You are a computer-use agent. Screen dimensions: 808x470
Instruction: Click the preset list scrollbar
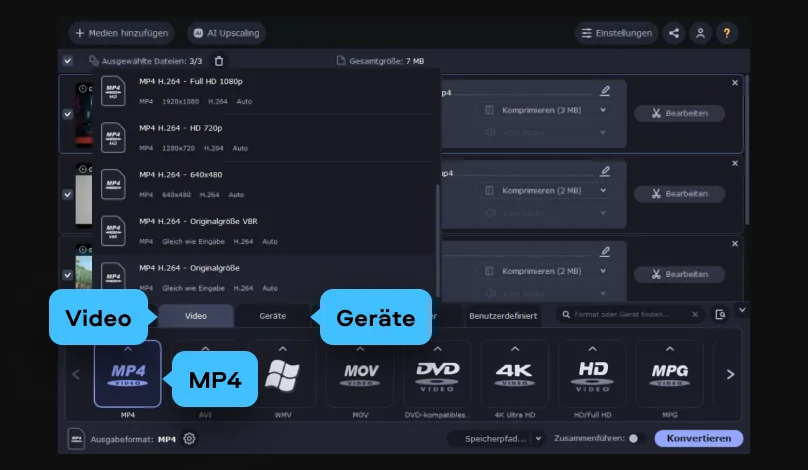click(438, 240)
